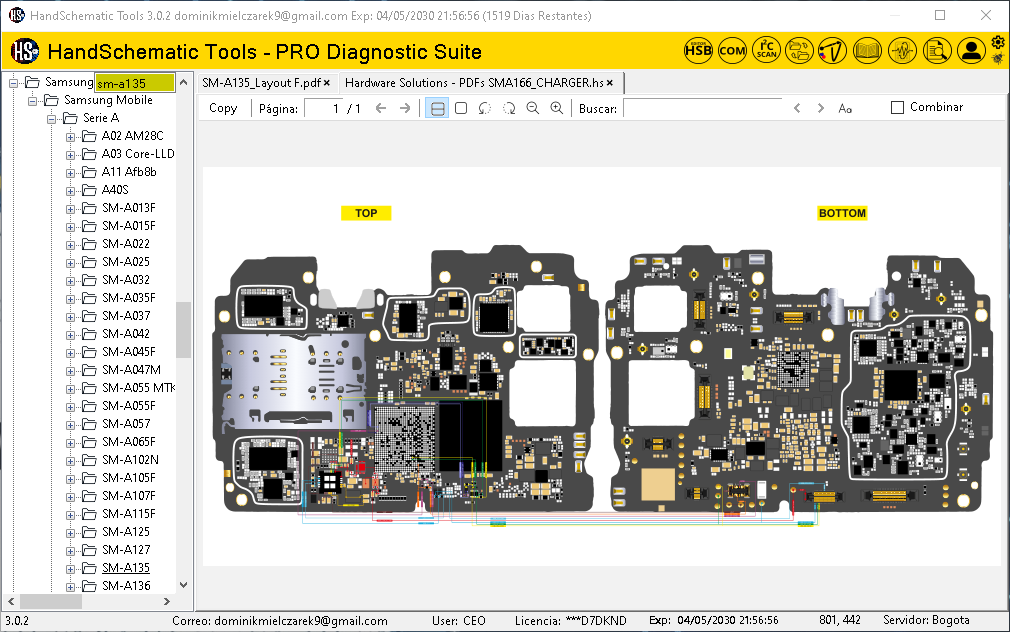
Task: Click 'User: CEO' in status bar
Action: 458,621
